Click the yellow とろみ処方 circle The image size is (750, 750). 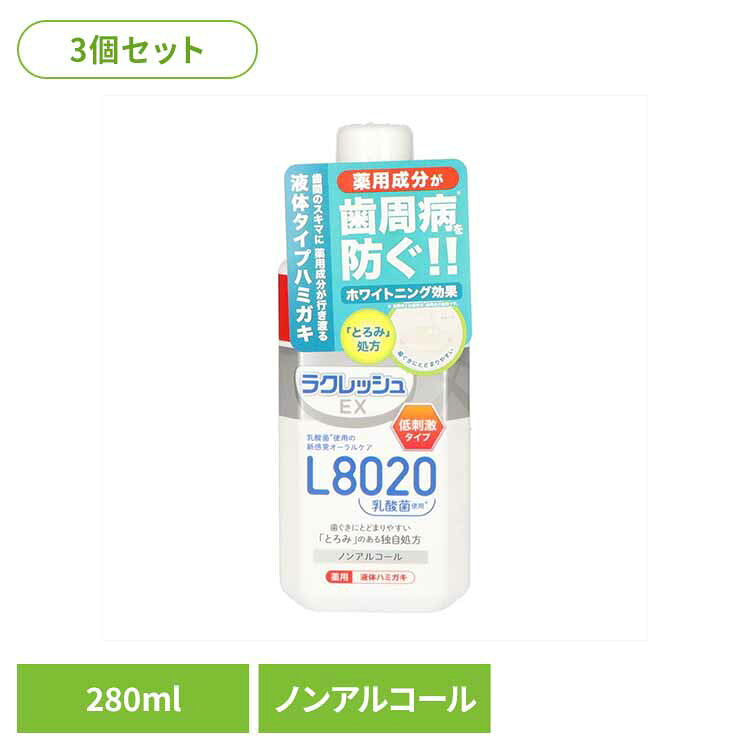pos(367,338)
